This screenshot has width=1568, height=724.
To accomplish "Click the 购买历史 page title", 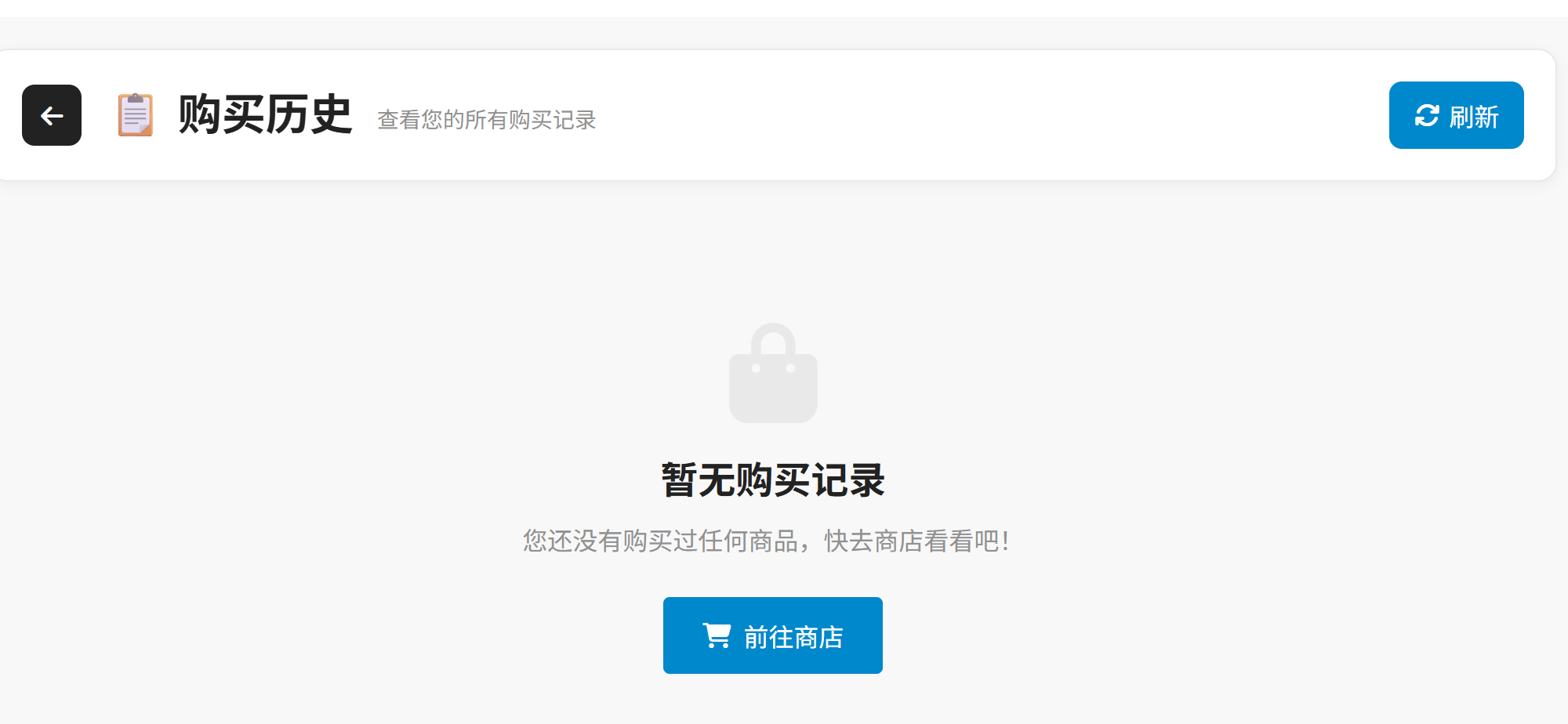I will point(265,114).
